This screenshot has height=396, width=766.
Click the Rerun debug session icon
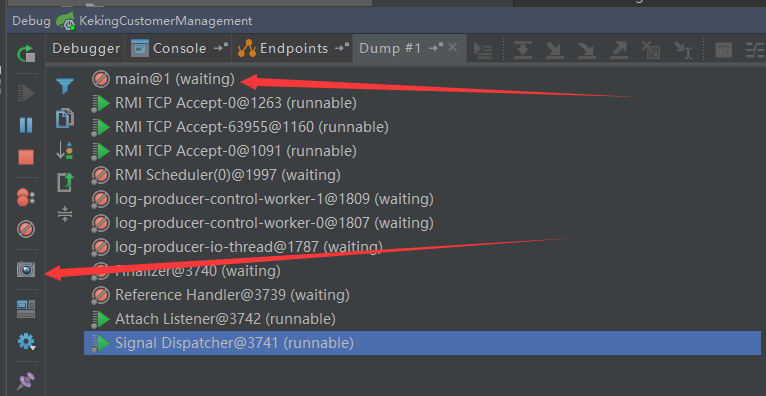(26, 54)
